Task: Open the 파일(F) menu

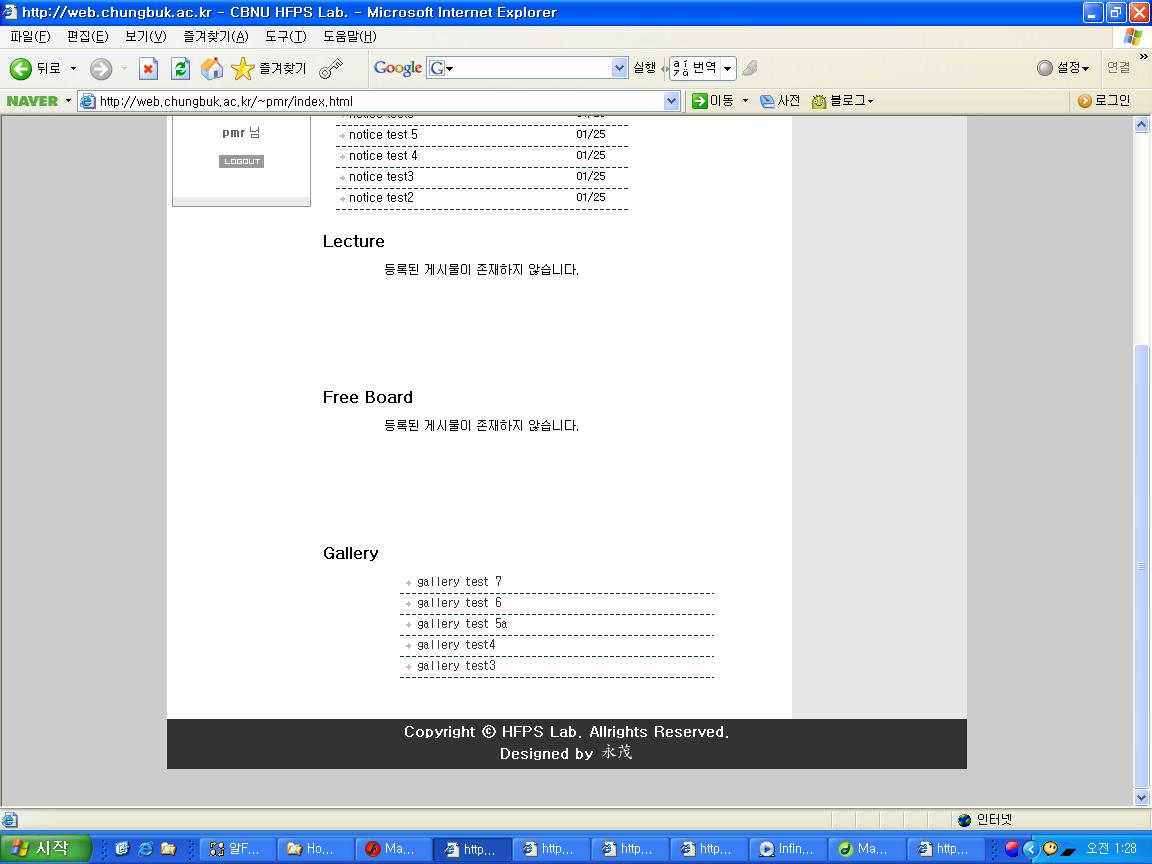Action: (30, 37)
